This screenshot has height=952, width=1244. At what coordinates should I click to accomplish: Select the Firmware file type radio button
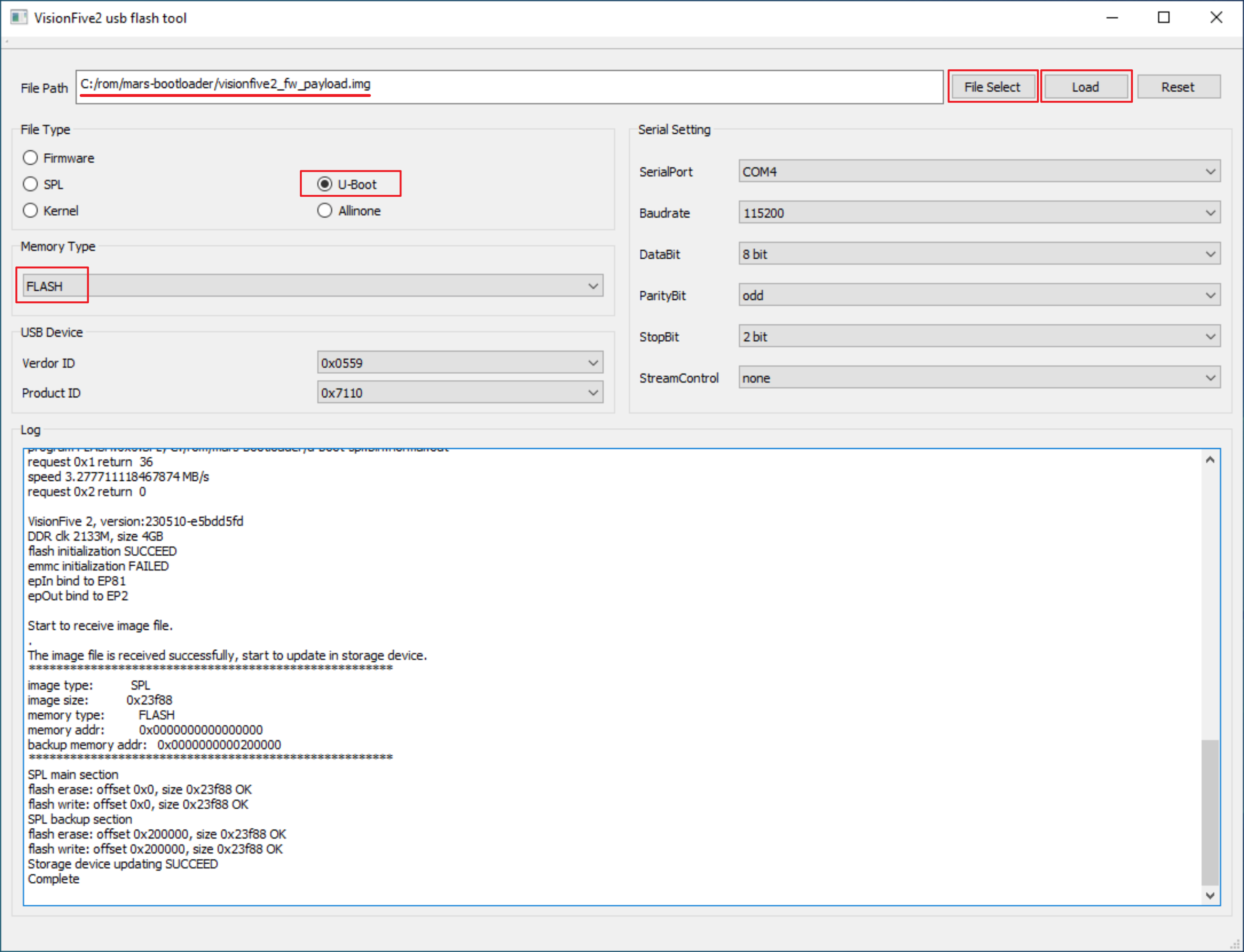pos(58,158)
